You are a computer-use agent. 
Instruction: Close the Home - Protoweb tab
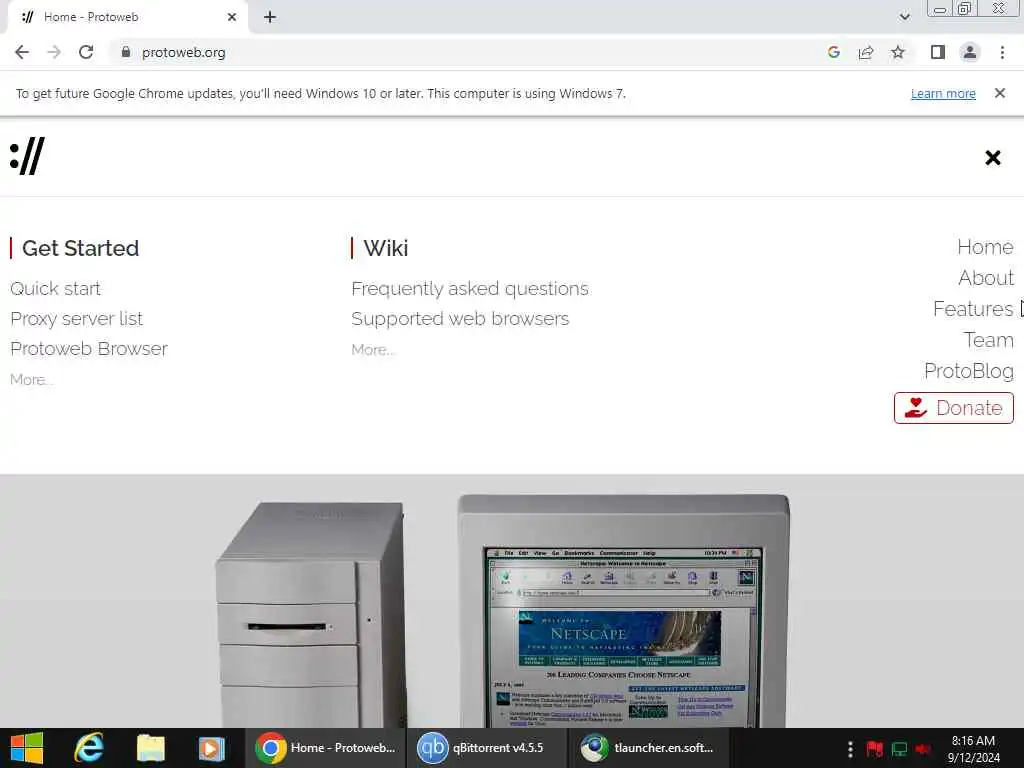coord(232,17)
